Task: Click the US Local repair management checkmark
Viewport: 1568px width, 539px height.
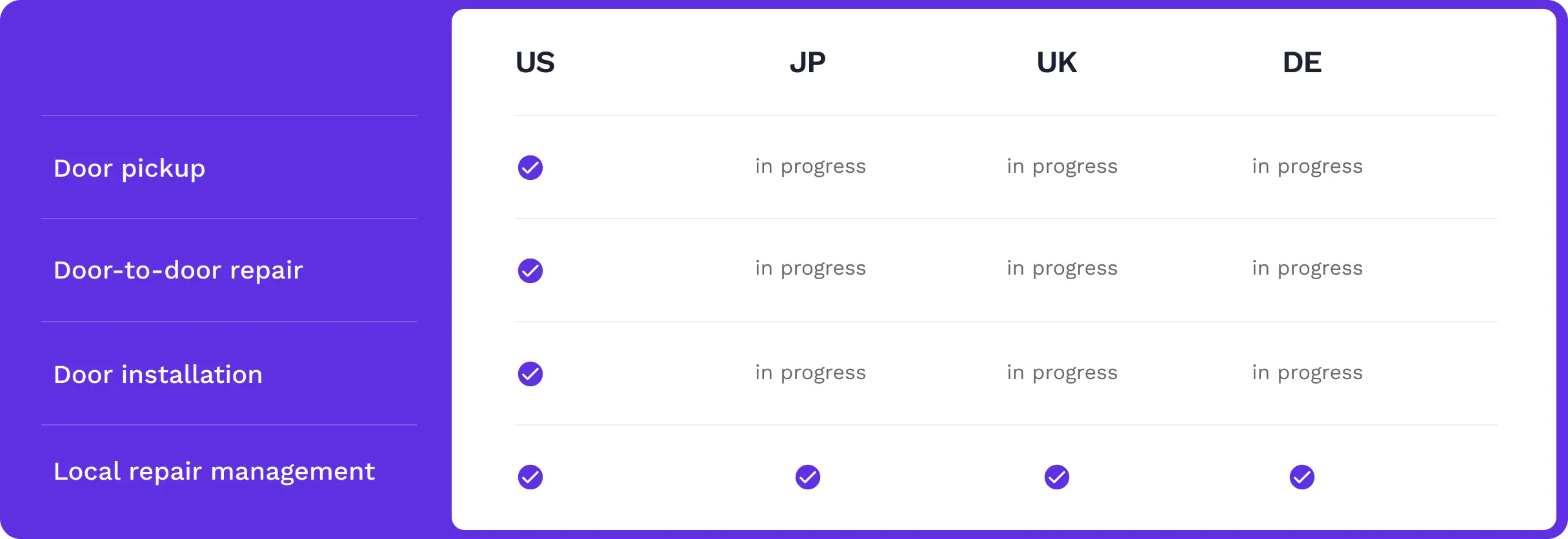Action: click(530, 477)
